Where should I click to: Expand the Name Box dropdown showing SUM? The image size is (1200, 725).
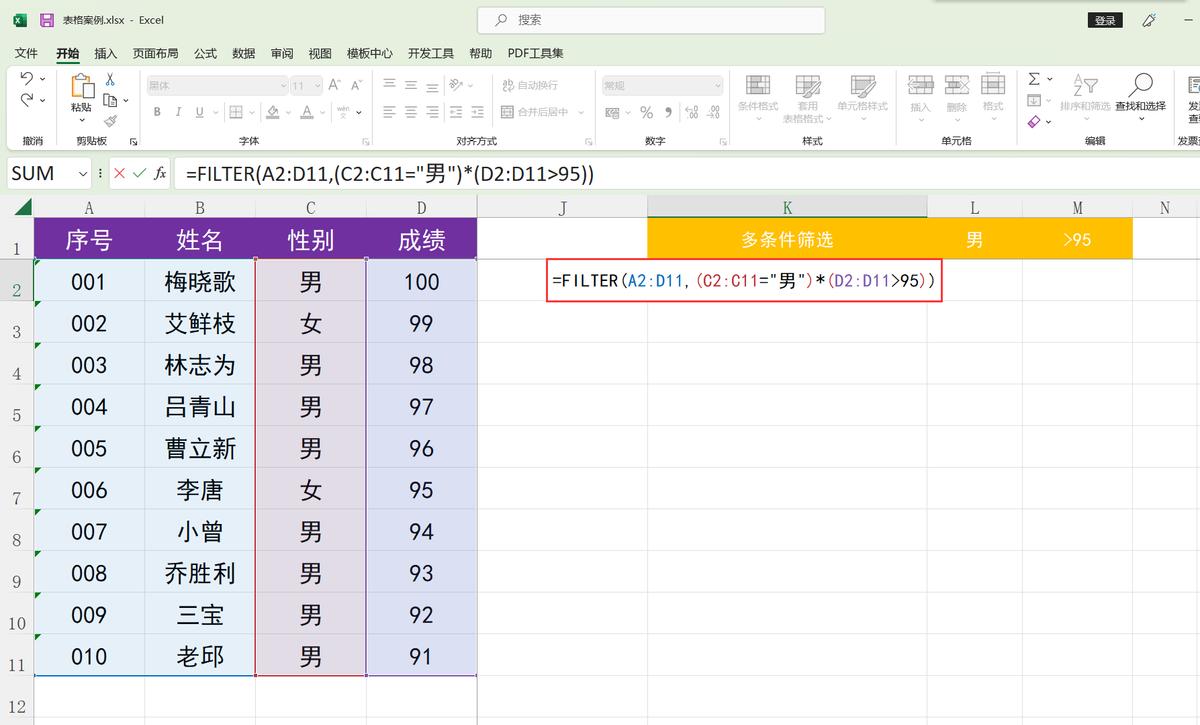click(83, 173)
